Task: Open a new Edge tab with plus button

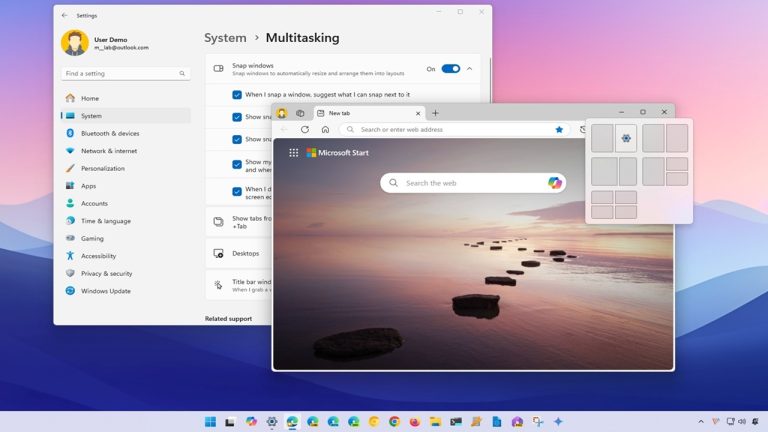Action: pyautogui.click(x=435, y=113)
